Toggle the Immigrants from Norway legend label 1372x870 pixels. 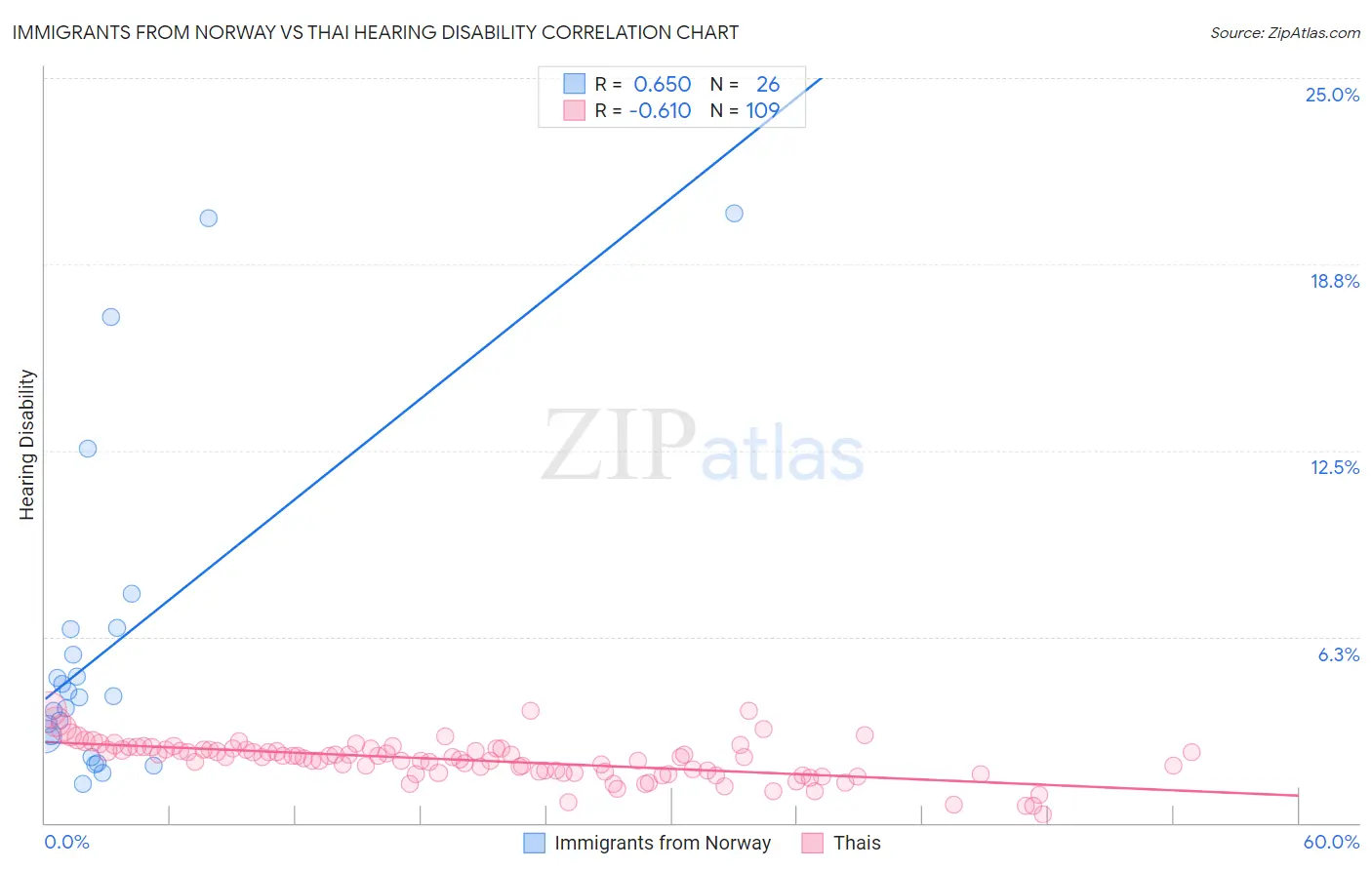(663, 843)
